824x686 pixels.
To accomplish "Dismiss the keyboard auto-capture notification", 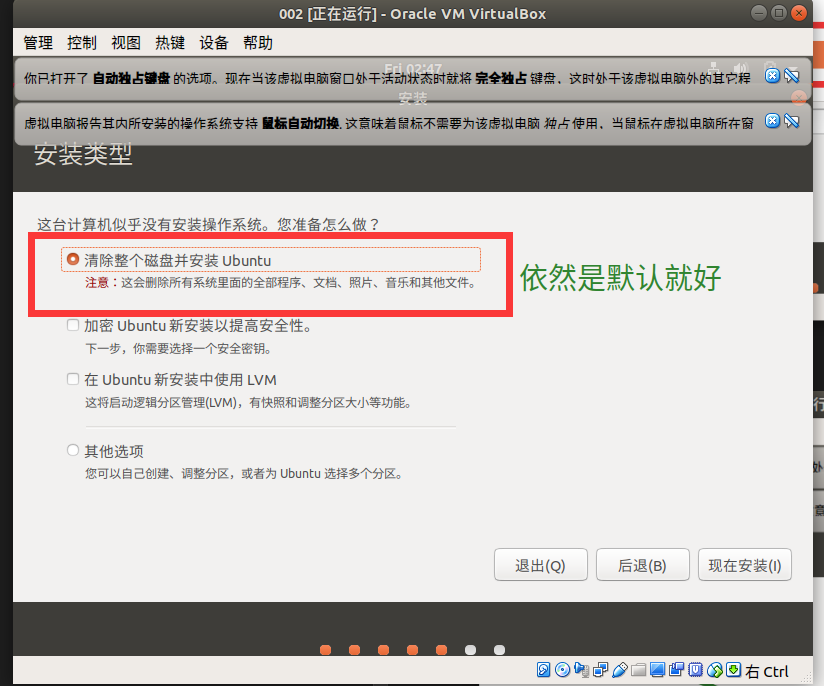I will click(x=772, y=76).
